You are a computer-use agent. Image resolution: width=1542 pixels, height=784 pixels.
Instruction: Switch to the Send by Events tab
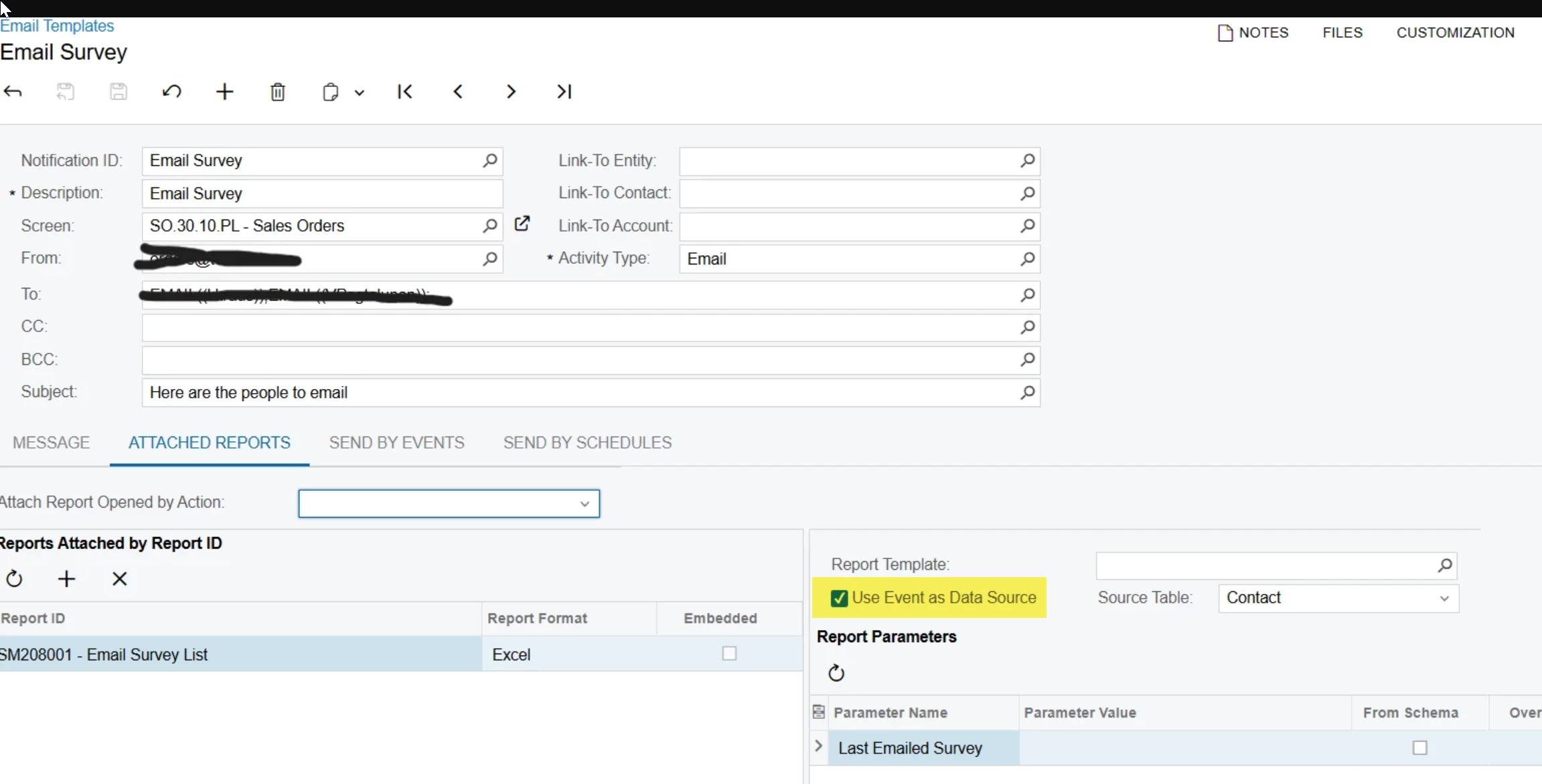click(x=396, y=443)
